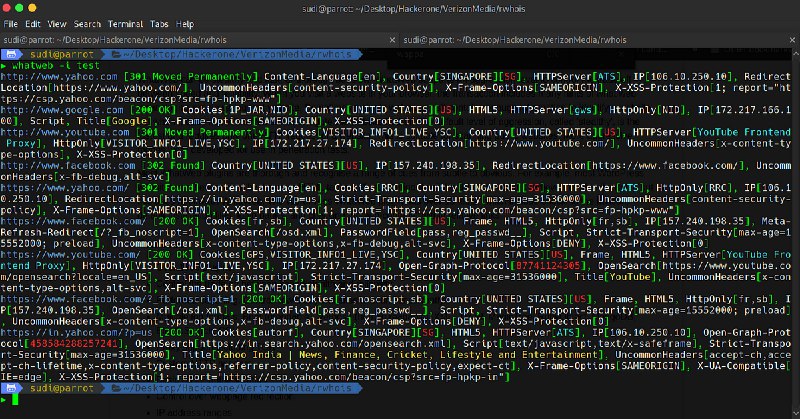Click the red window close button
The image size is (800, 419).
[x=6, y=8]
